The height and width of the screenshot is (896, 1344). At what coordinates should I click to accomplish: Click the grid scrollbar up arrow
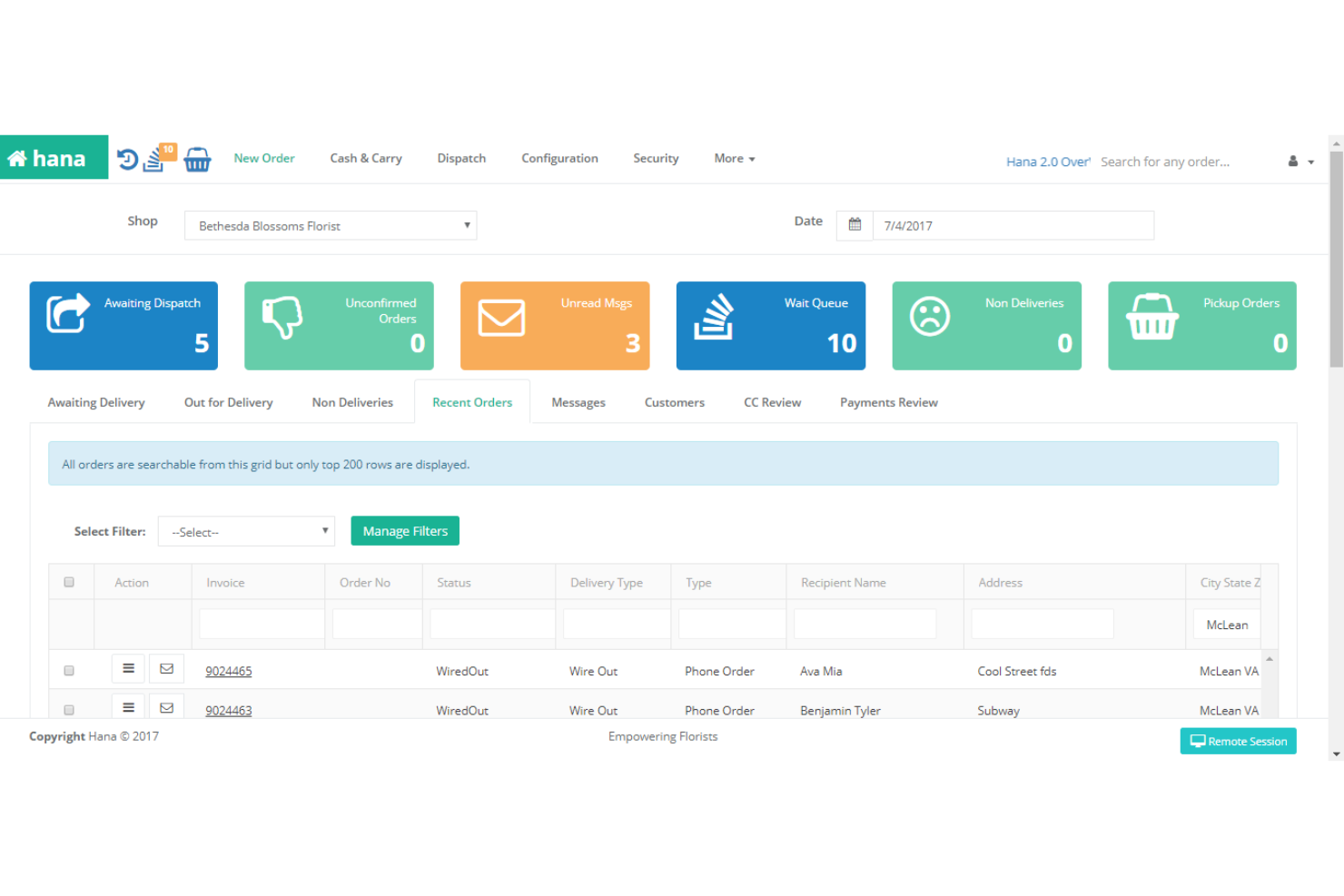pyautogui.click(x=1270, y=658)
